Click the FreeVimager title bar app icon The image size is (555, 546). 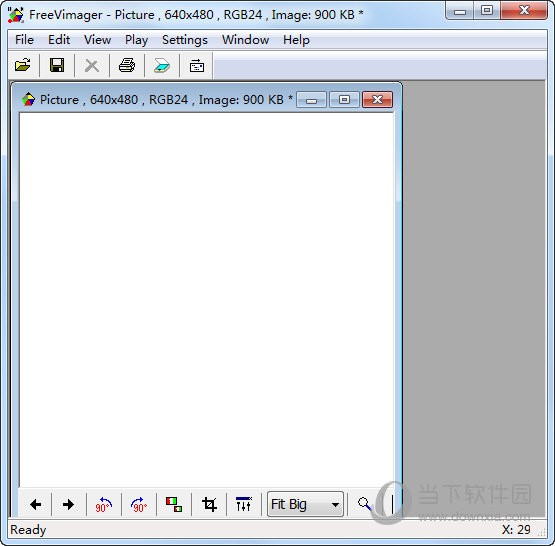[x=16, y=15]
